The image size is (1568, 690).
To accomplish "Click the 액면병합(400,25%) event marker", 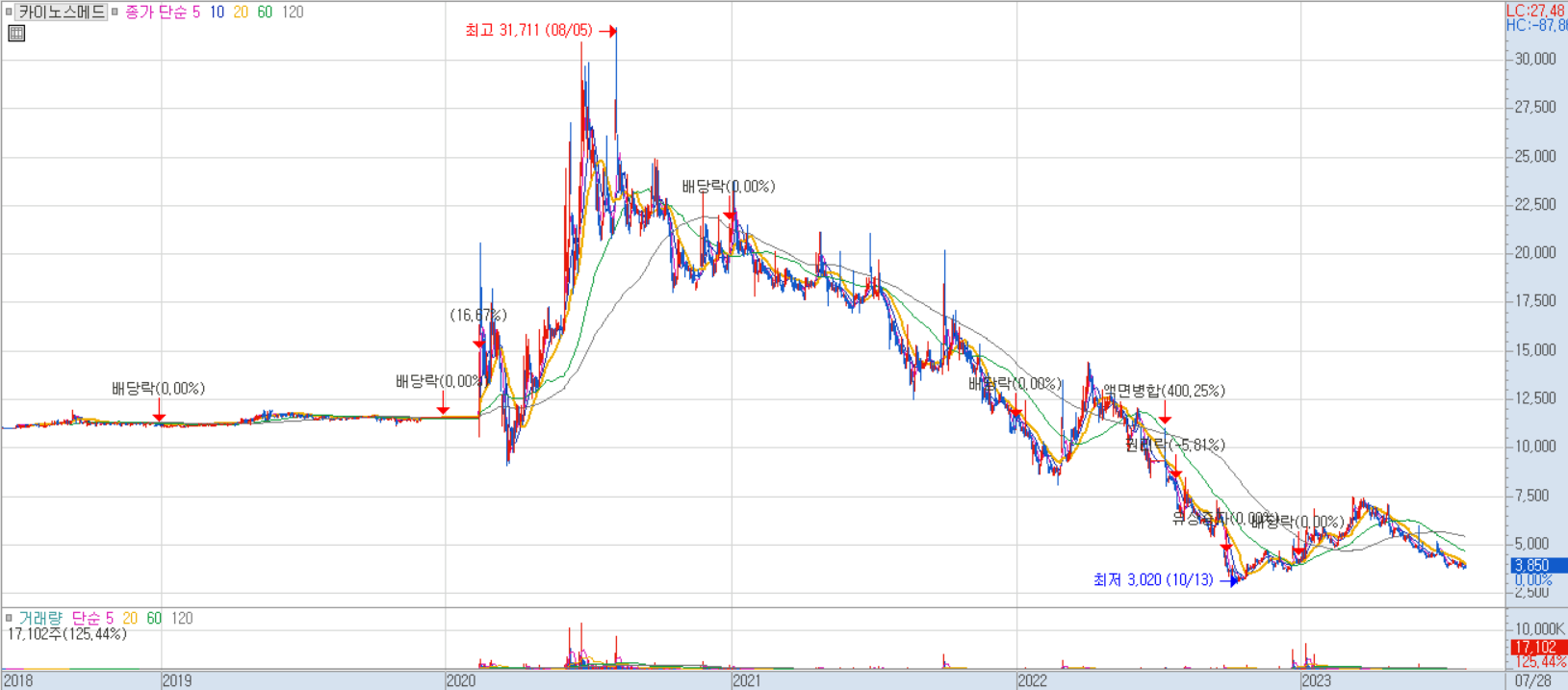I will point(1164,392).
